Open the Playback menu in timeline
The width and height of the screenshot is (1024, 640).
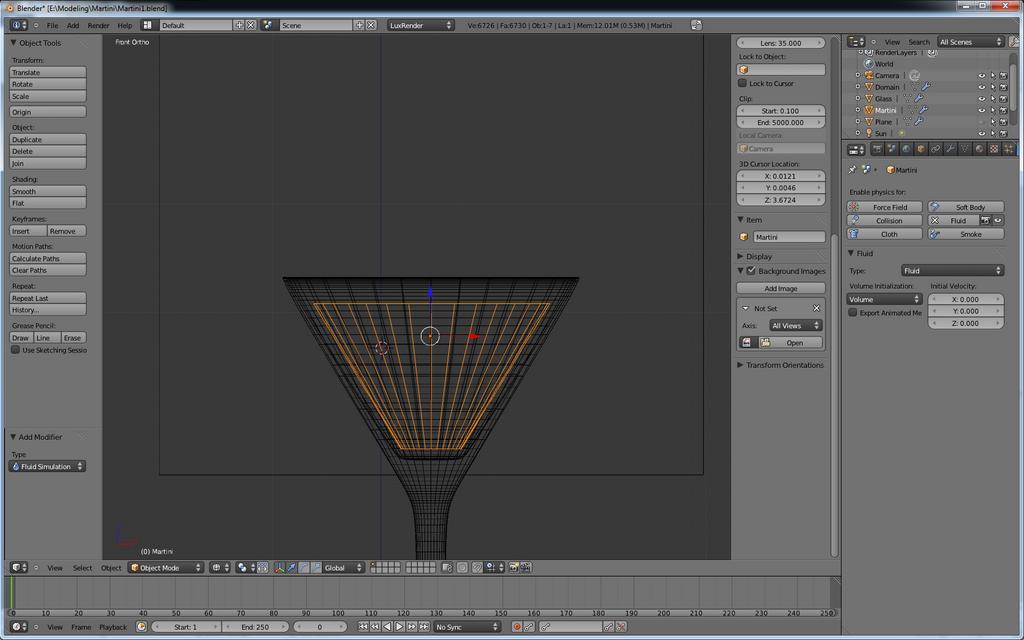click(113, 627)
